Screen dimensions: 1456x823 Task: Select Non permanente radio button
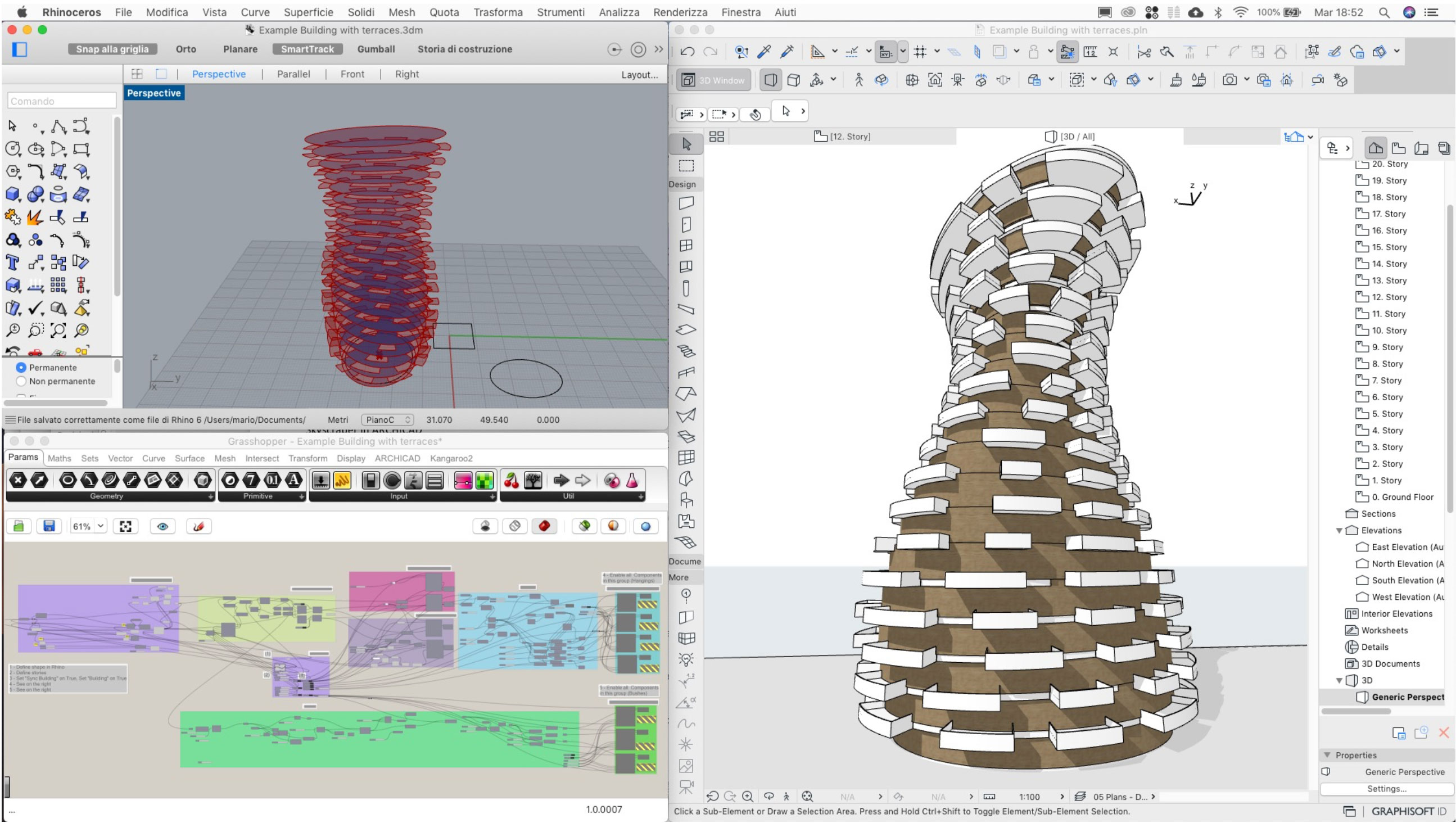(x=21, y=382)
